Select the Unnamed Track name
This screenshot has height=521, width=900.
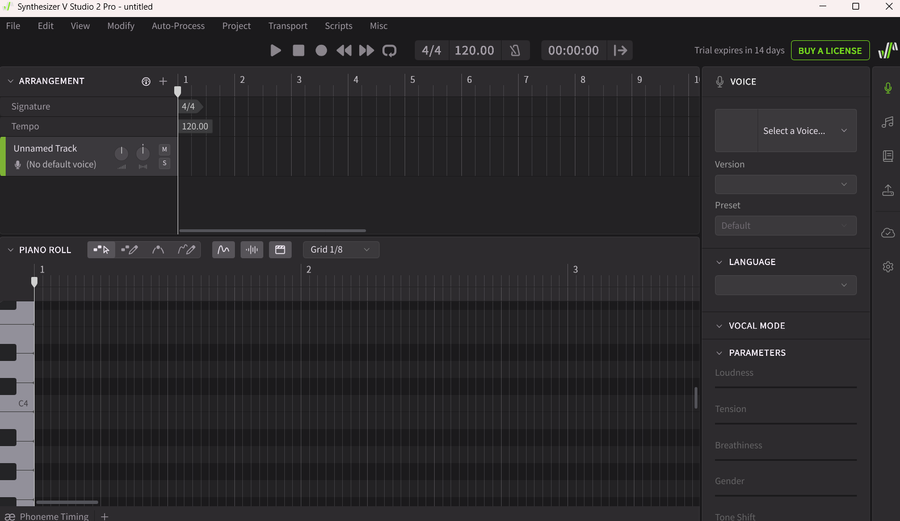coord(45,148)
